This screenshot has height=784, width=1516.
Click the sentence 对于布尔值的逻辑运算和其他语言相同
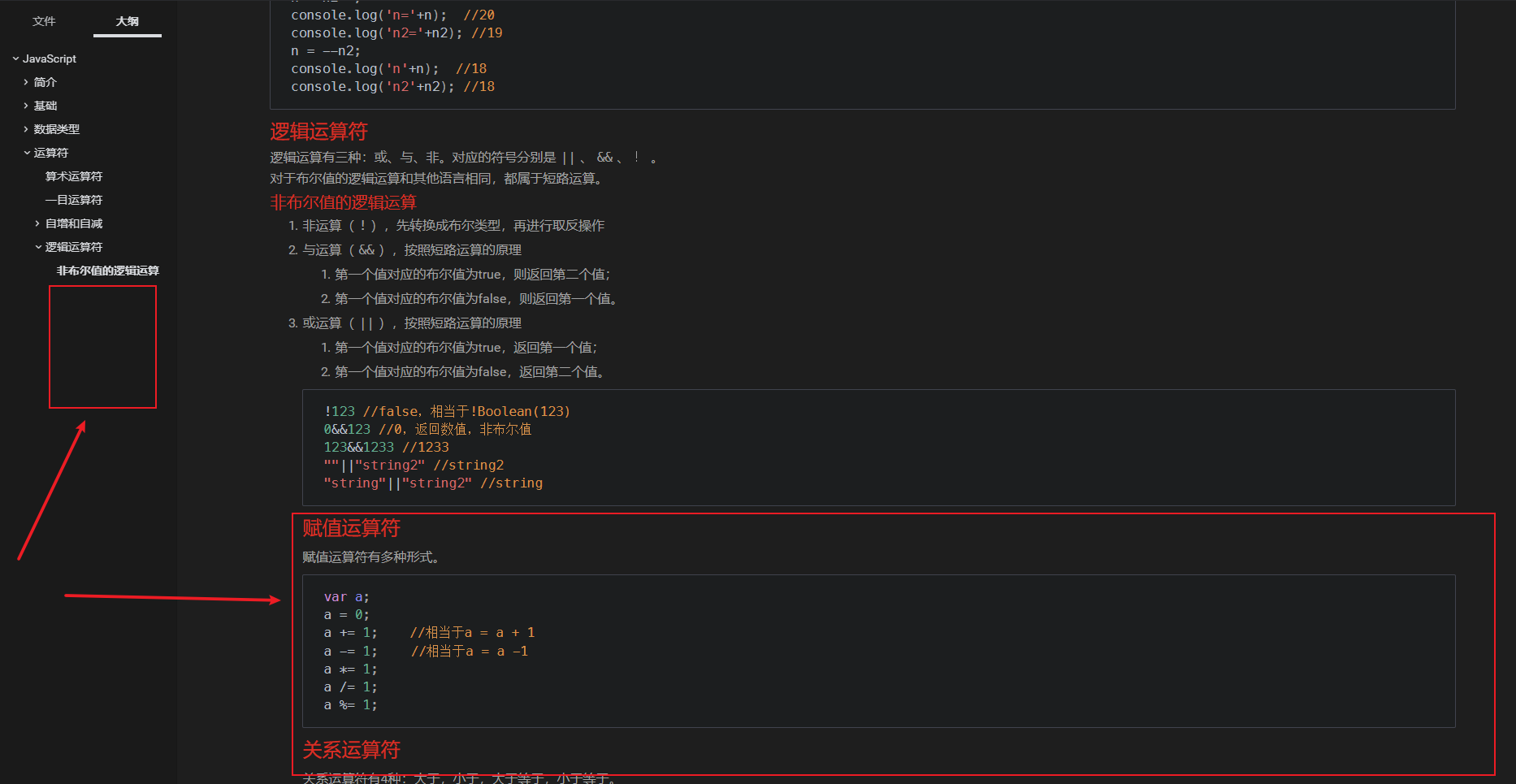[438, 179]
